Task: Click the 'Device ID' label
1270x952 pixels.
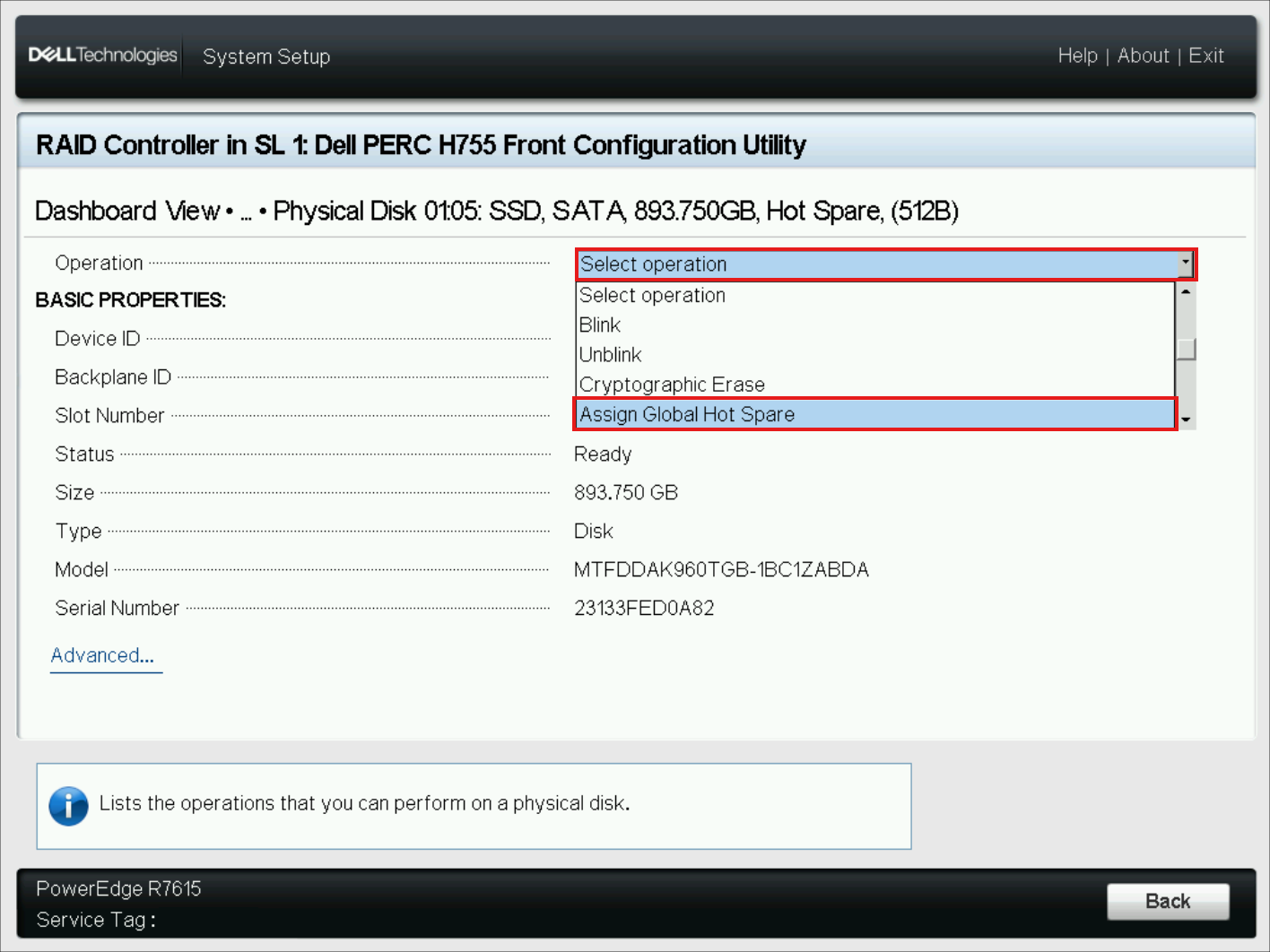Action: (x=98, y=338)
